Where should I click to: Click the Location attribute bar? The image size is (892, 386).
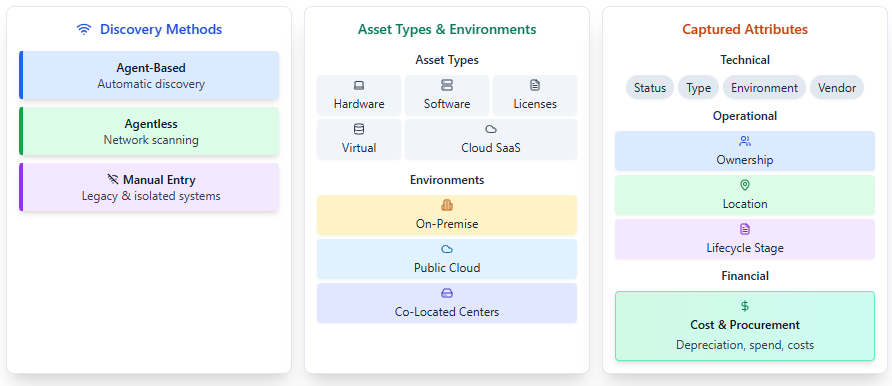click(x=745, y=195)
